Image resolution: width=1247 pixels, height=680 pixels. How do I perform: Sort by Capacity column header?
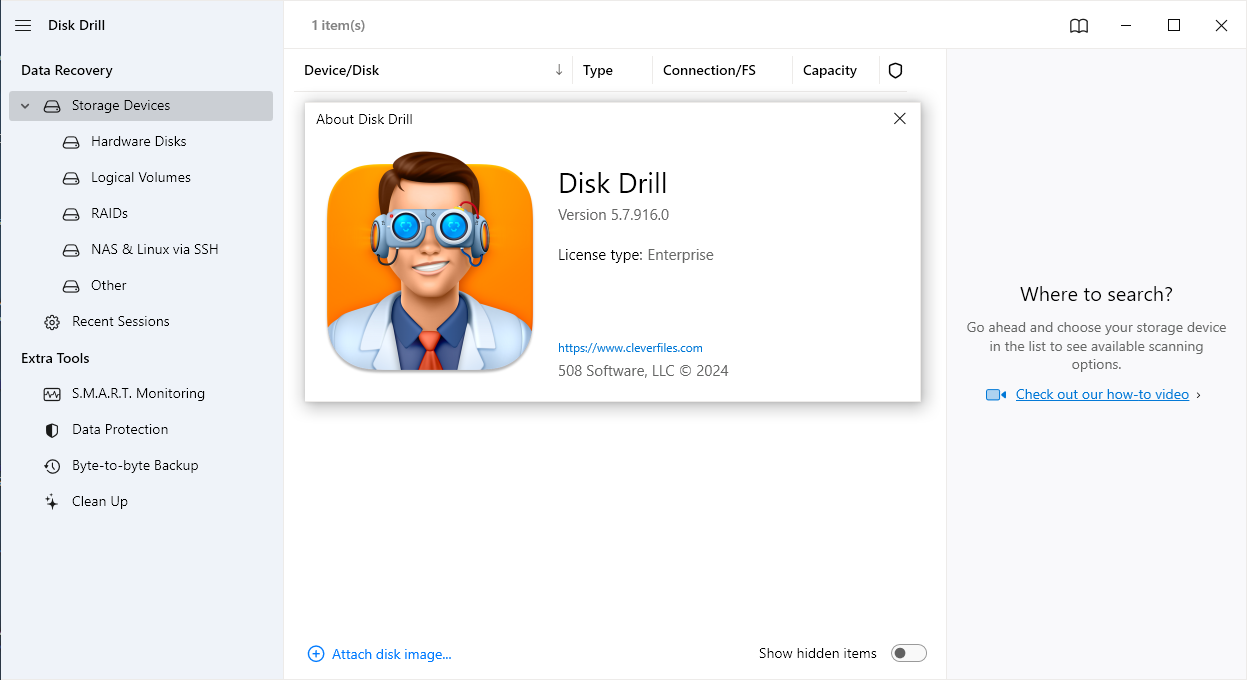click(x=830, y=71)
